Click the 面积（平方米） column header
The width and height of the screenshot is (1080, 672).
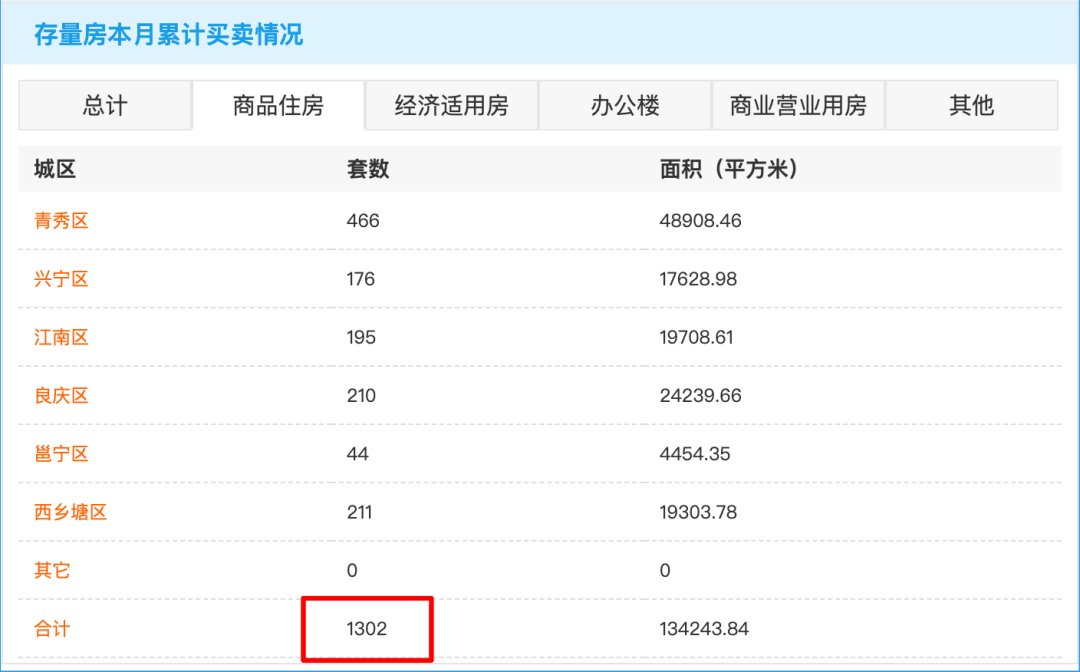(x=729, y=169)
